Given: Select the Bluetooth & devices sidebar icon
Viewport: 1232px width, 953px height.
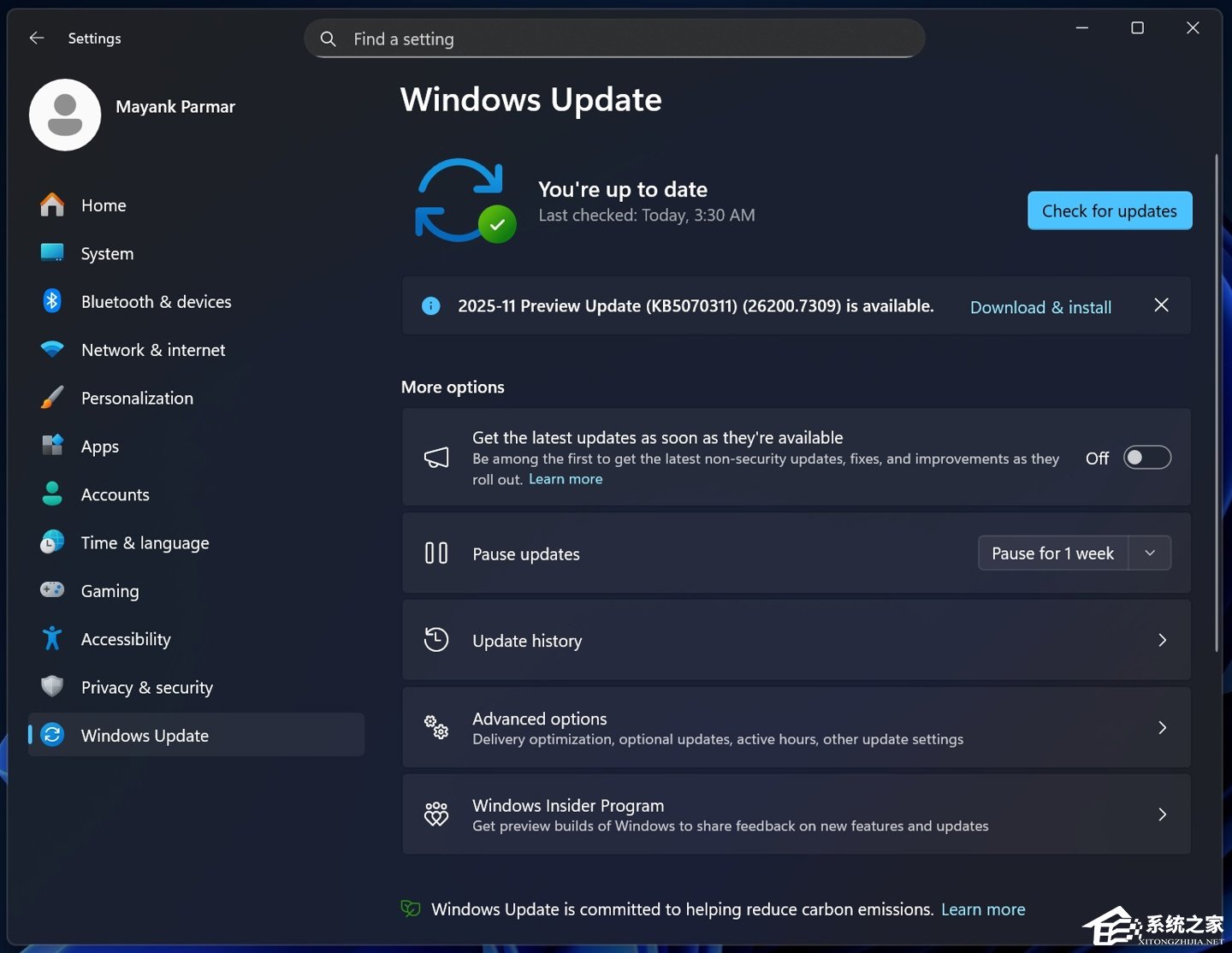Looking at the screenshot, I should pos(51,301).
